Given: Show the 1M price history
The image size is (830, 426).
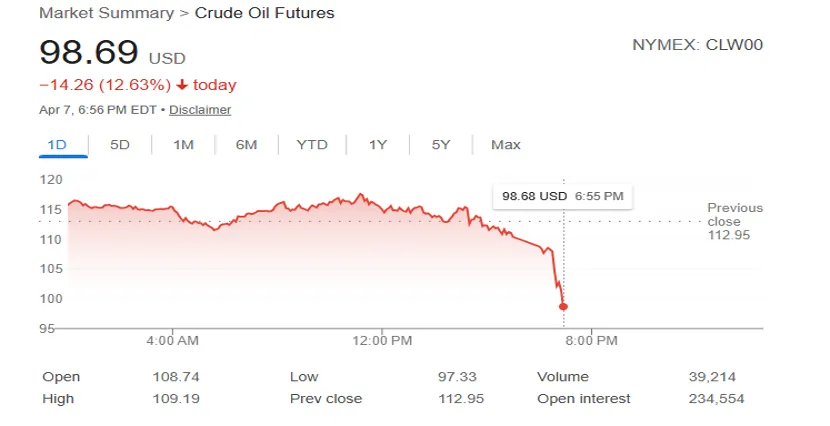Looking at the screenshot, I should 183,145.
